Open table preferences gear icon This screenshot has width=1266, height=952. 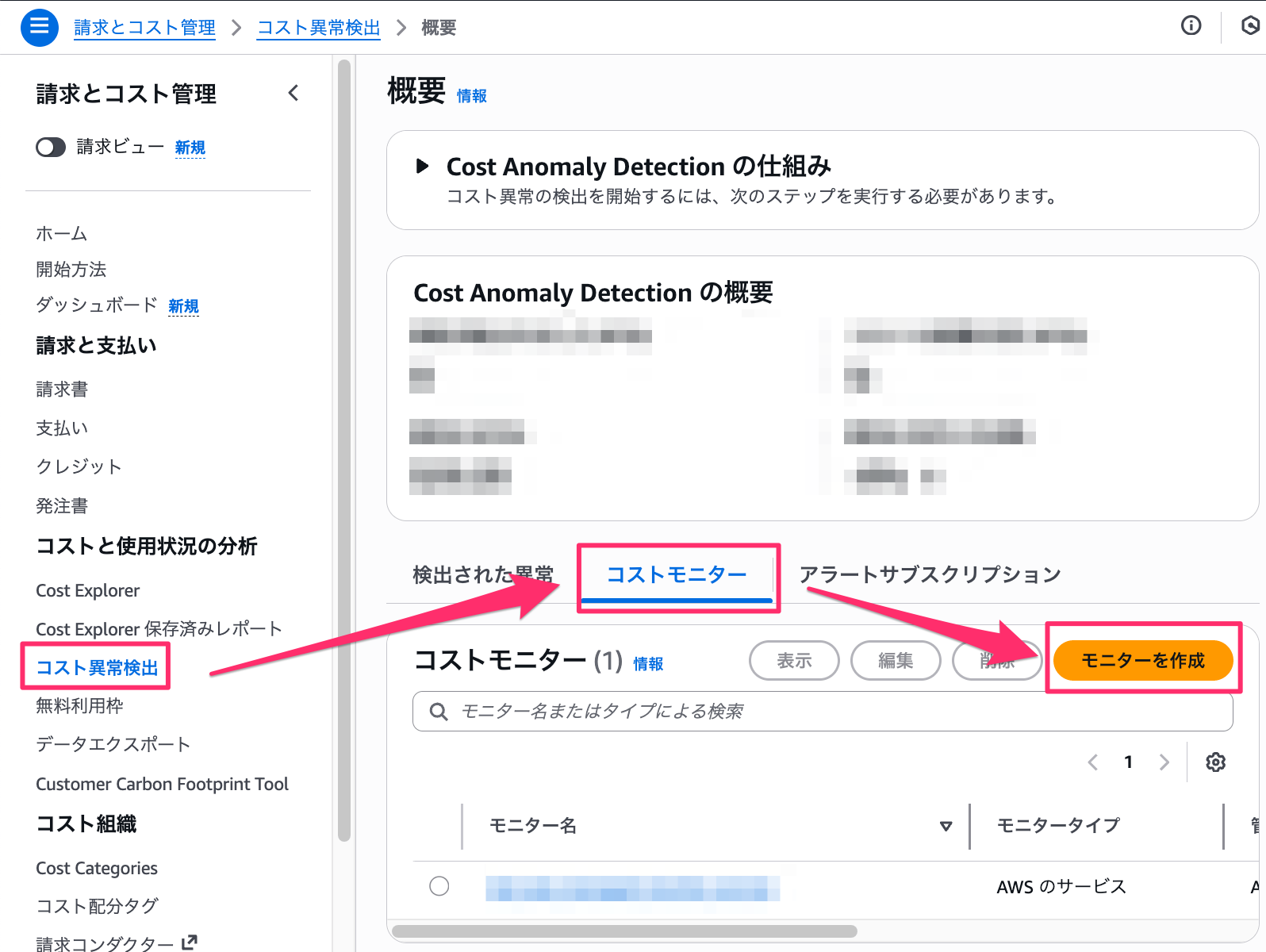[1215, 762]
